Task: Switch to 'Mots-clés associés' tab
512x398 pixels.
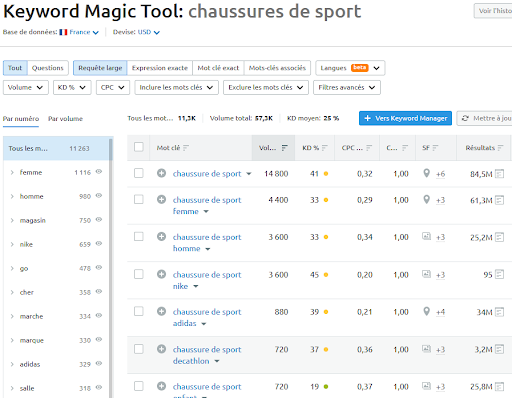Action: click(277, 68)
